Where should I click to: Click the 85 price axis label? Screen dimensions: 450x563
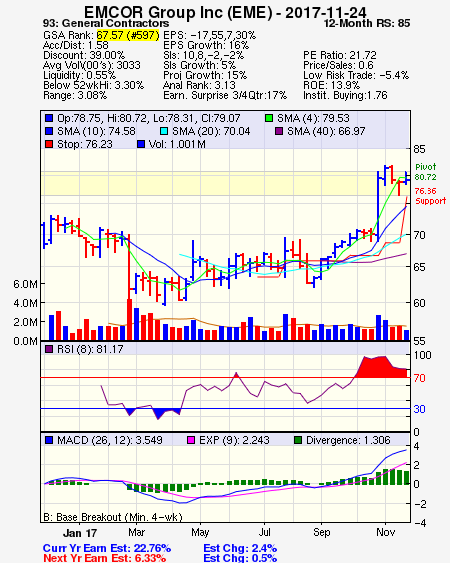coord(419,149)
